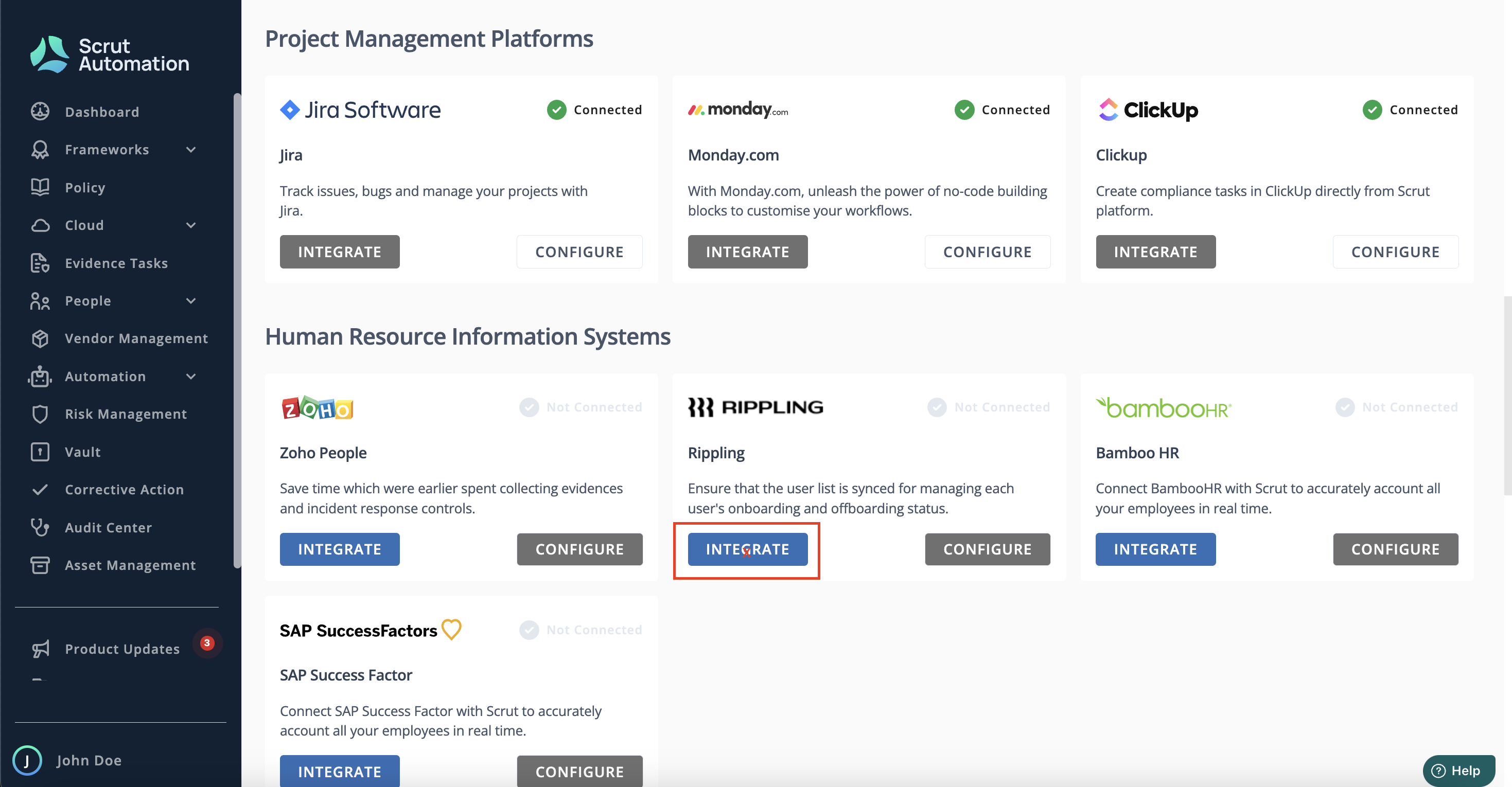Expand the People menu chevron
Viewport: 1512px width, 787px height.
[191, 301]
